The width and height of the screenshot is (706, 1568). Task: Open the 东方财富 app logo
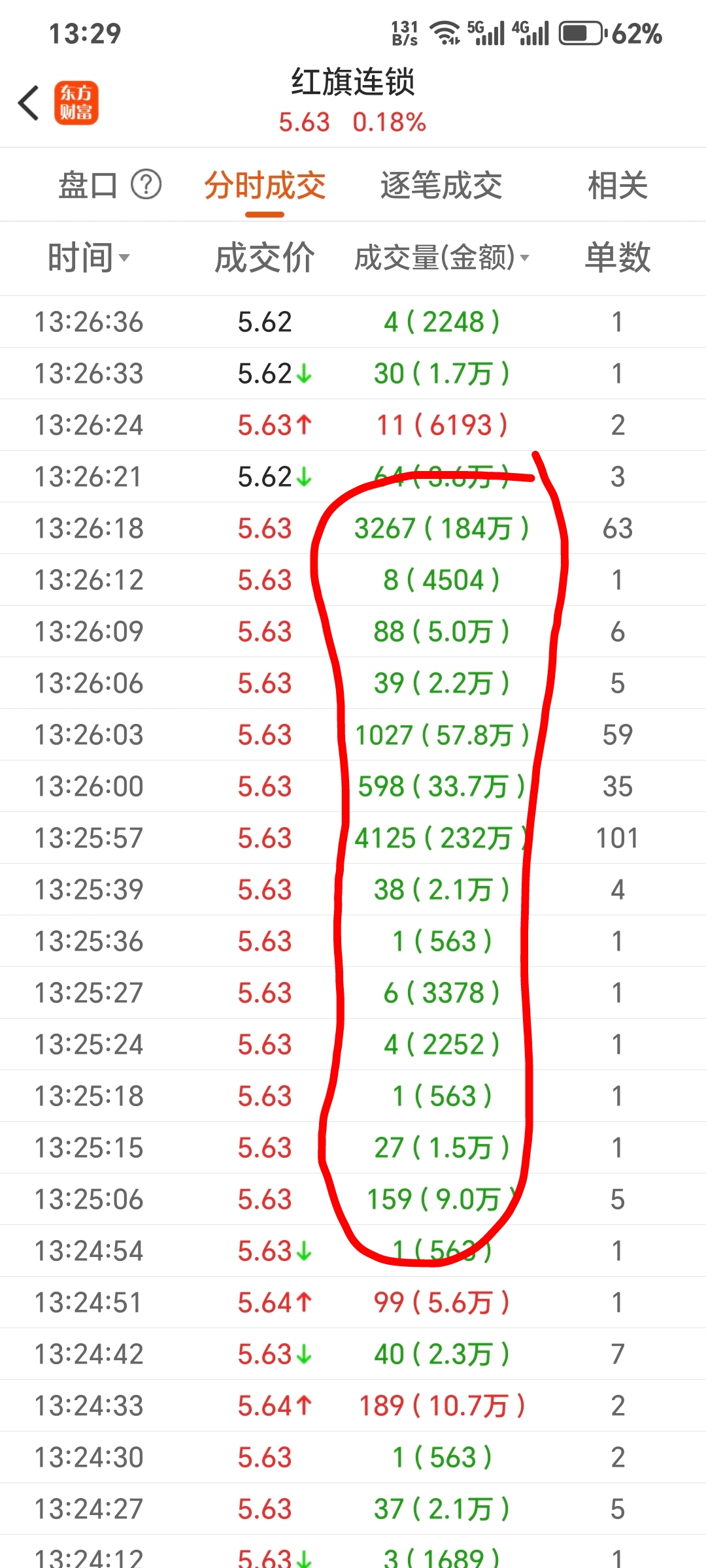(x=76, y=103)
